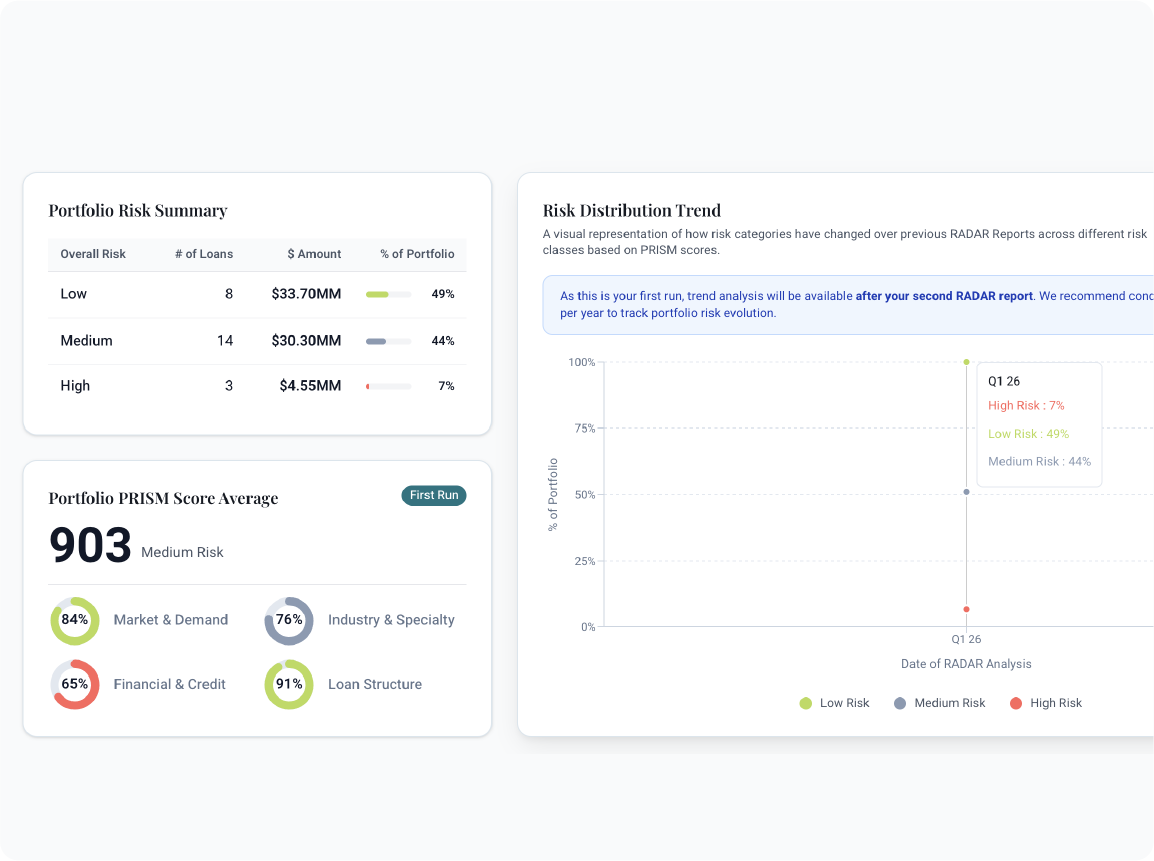
Task: Select the Market & Demand 84% gauge
Action: (75, 621)
